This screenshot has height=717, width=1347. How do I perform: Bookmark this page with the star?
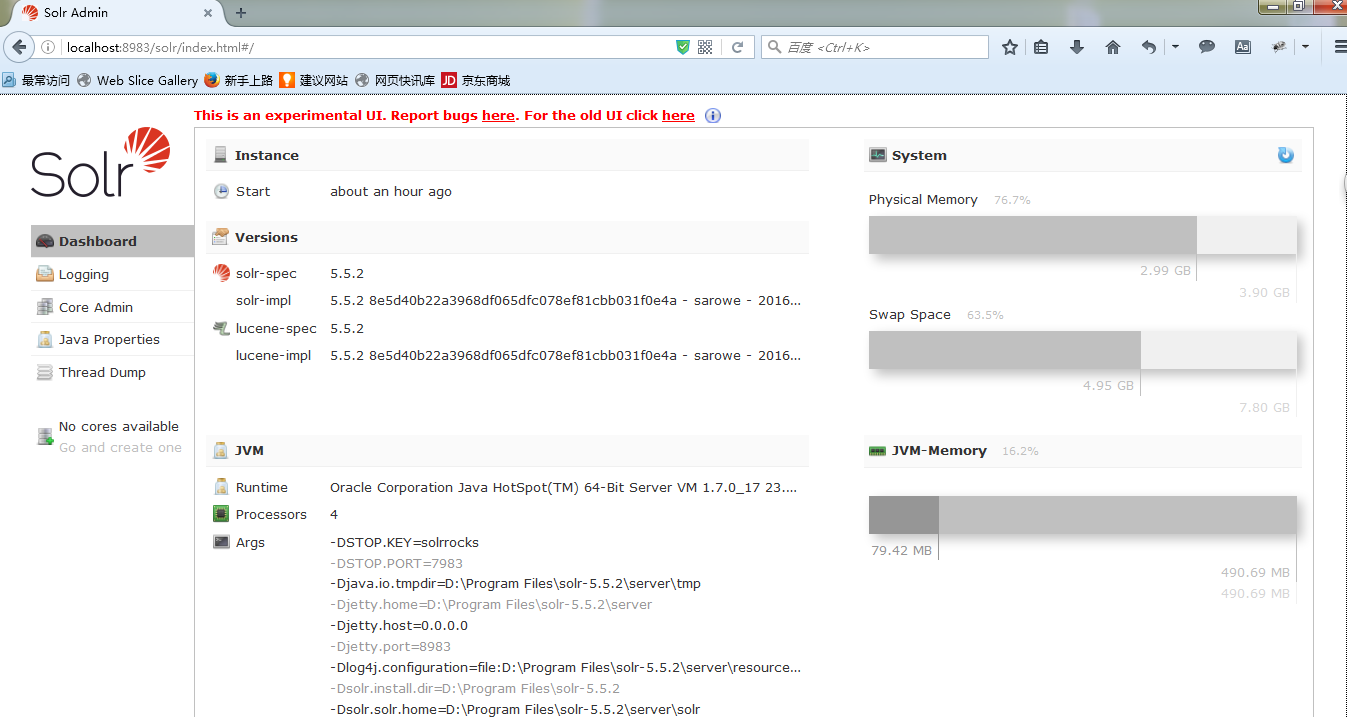1010,47
